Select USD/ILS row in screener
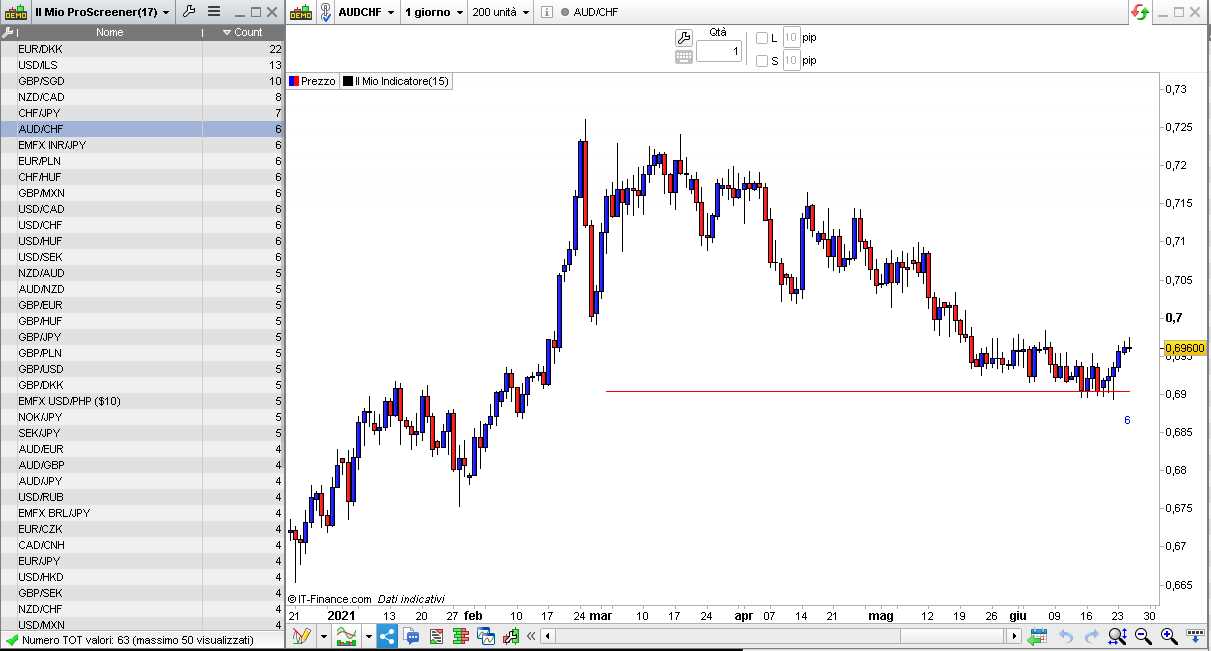Viewport: 1211px width, 651px height. click(x=142, y=65)
